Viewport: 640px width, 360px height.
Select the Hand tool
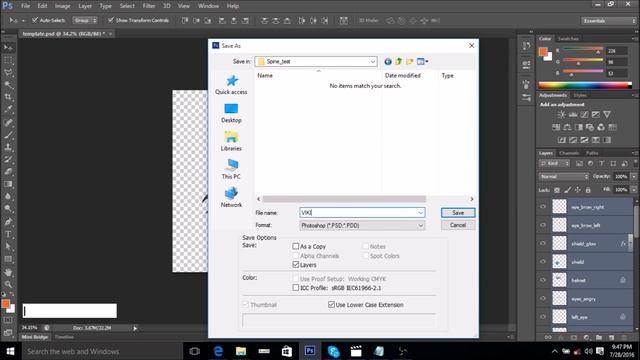(8, 272)
